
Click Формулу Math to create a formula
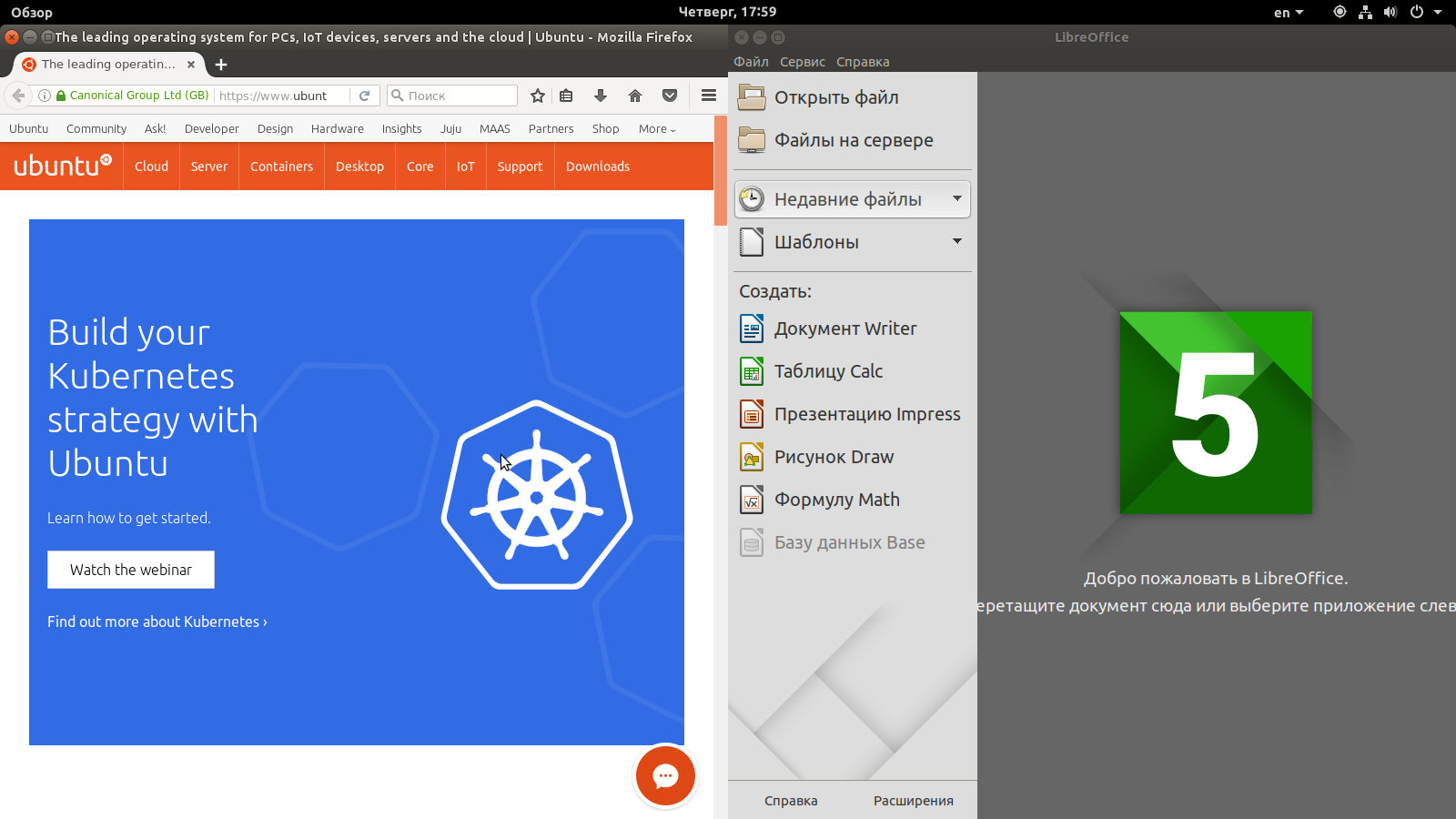tap(836, 500)
